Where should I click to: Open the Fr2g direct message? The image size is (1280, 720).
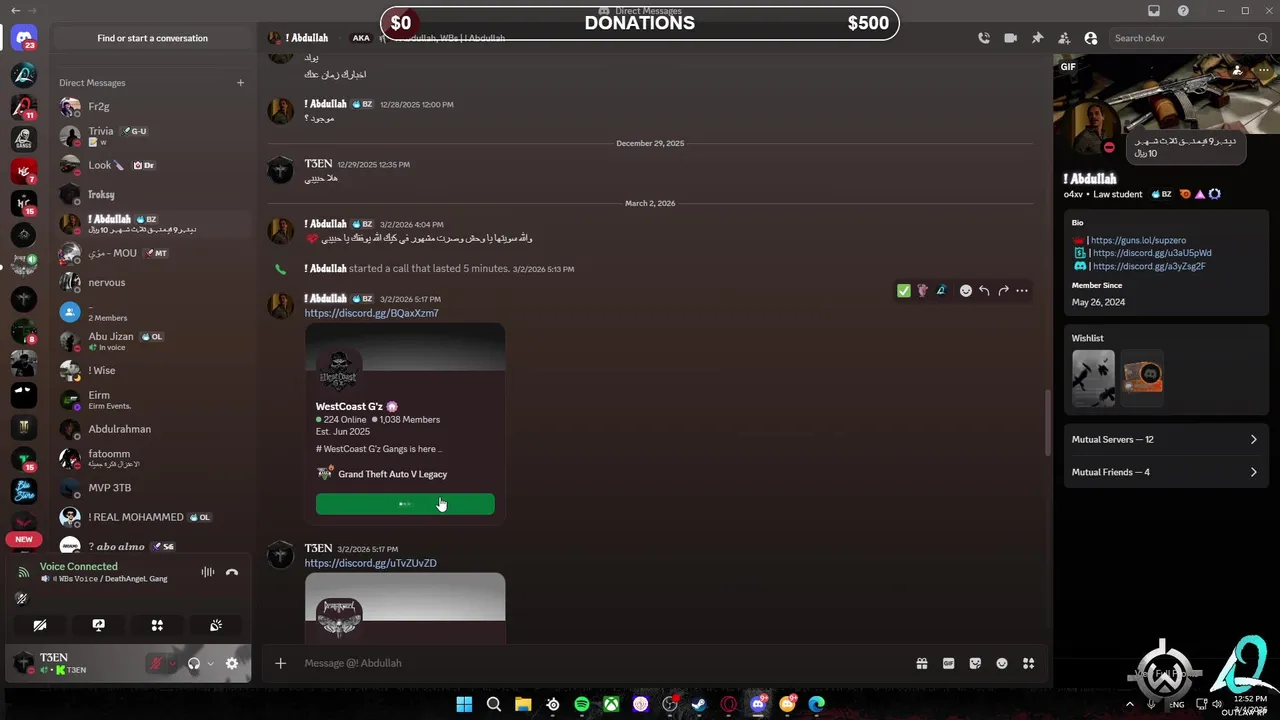[x=153, y=107]
